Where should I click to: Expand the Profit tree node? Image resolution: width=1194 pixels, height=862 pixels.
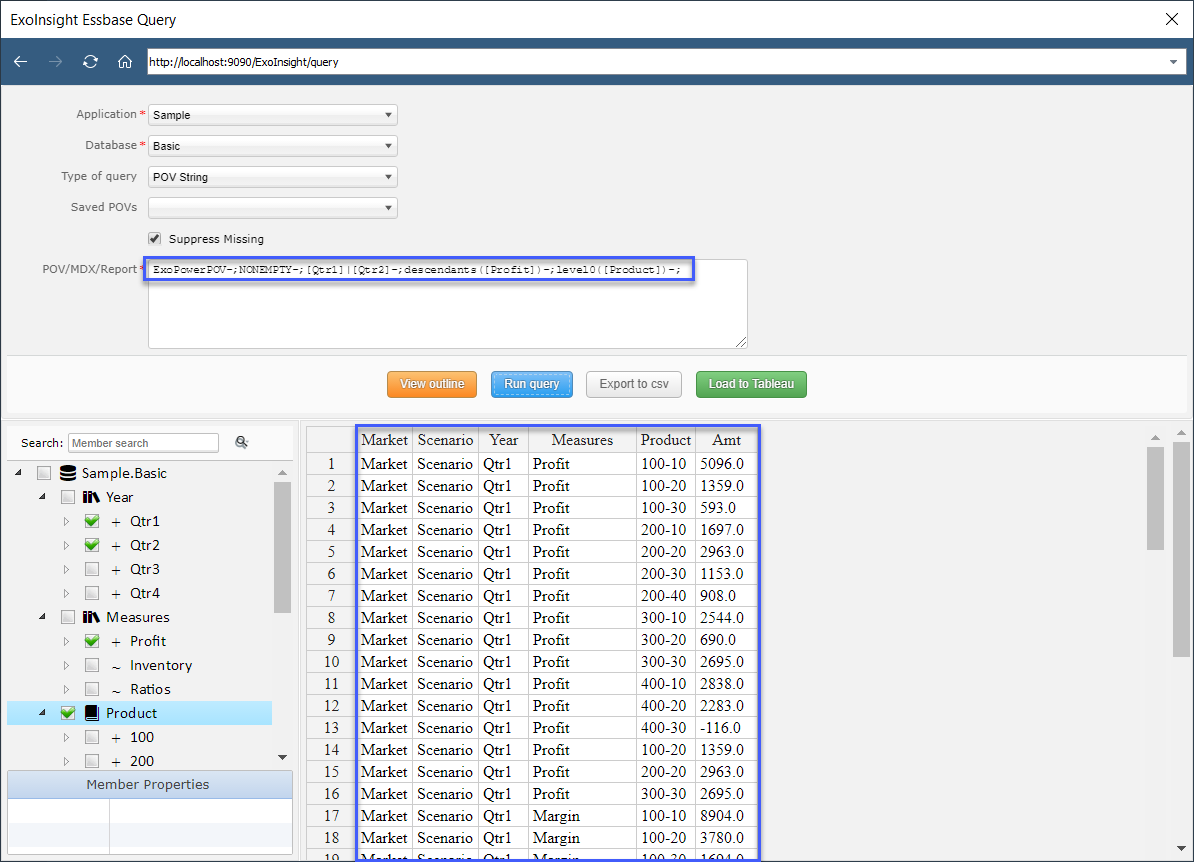tap(66, 641)
